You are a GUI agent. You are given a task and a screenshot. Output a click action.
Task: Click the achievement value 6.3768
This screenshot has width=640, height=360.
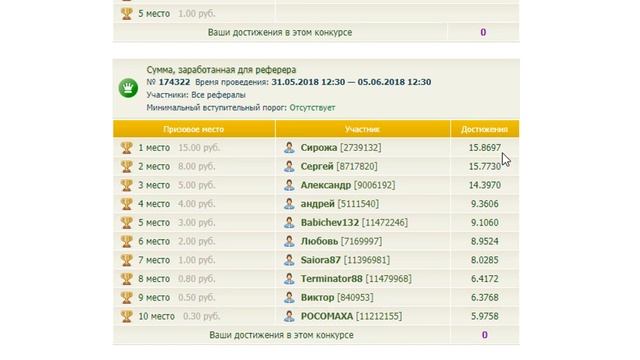pyautogui.click(x=484, y=298)
